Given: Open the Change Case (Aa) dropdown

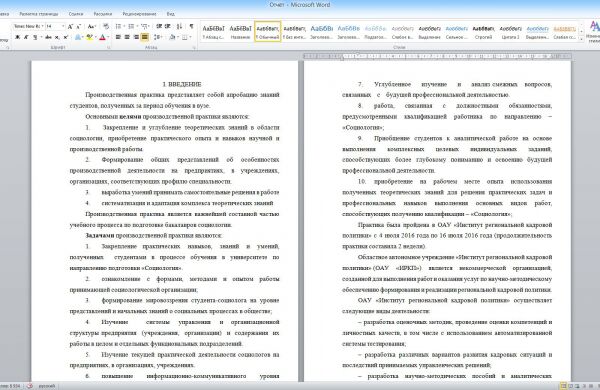Looking at the screenshot, I should point(91,26).
